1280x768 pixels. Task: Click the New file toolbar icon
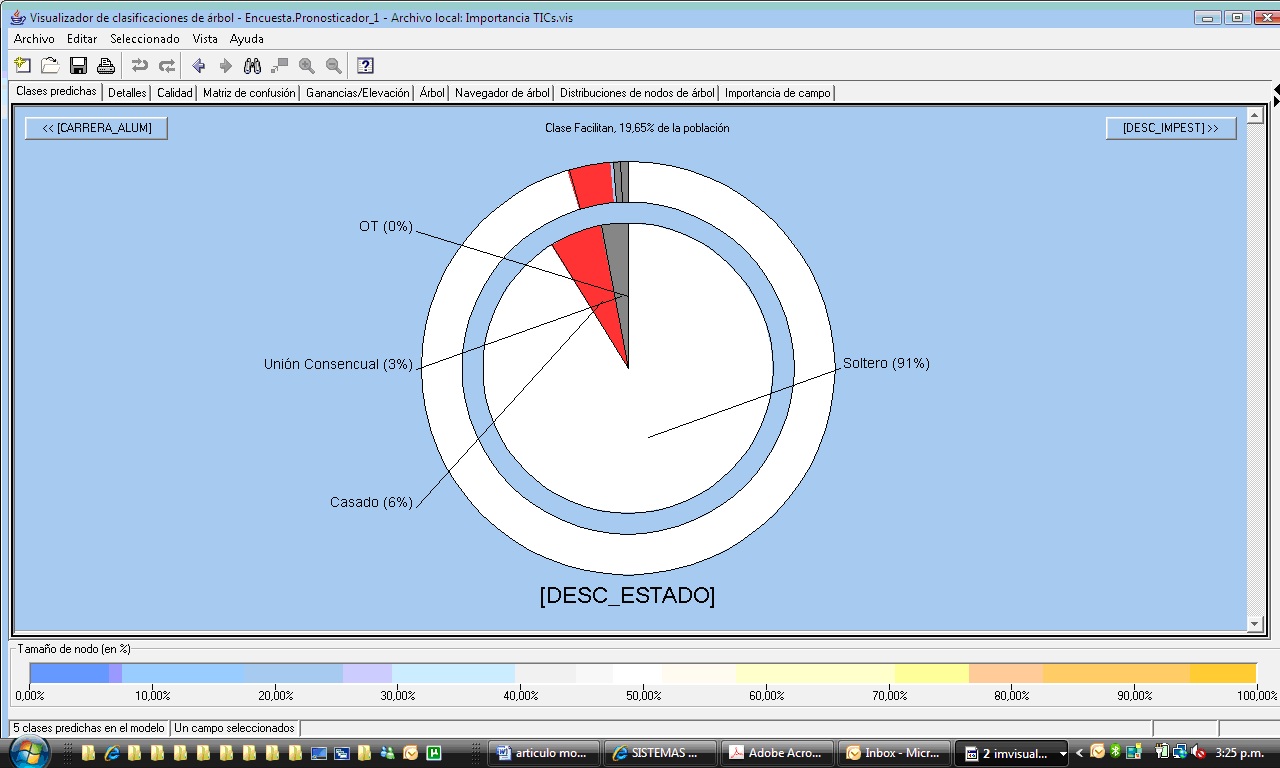(23, 66)
